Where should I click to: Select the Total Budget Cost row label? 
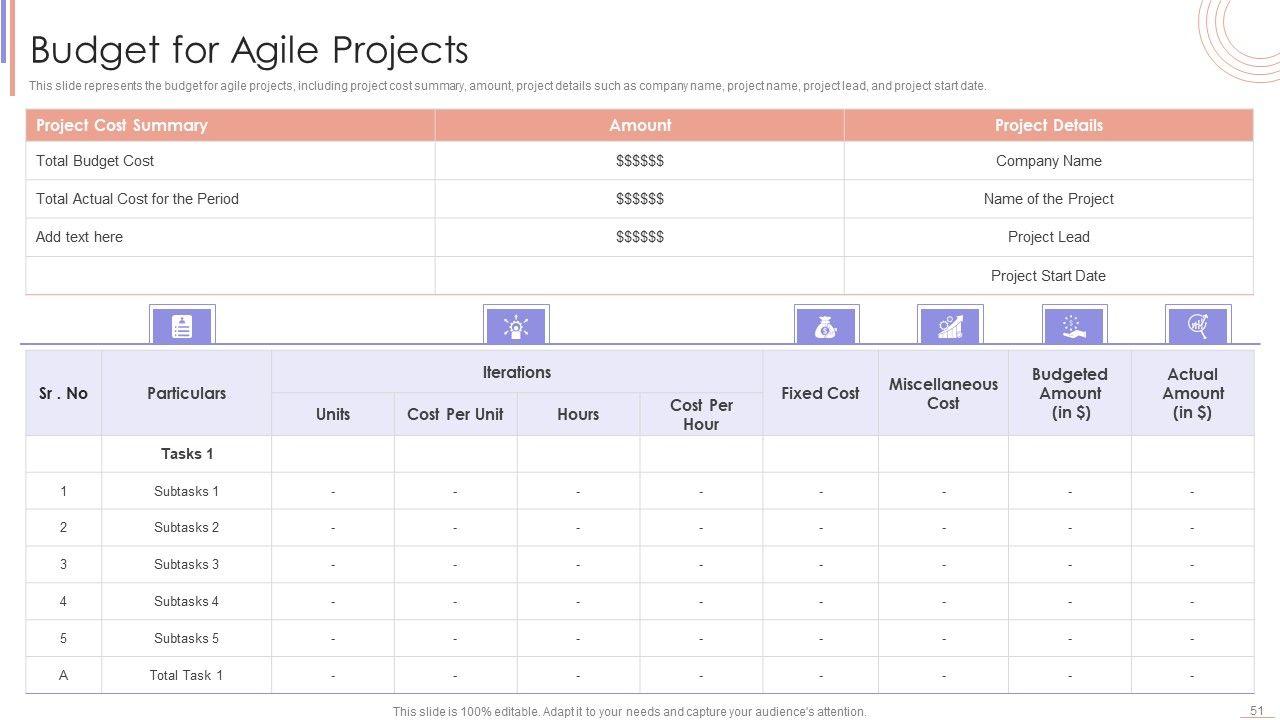95,161
